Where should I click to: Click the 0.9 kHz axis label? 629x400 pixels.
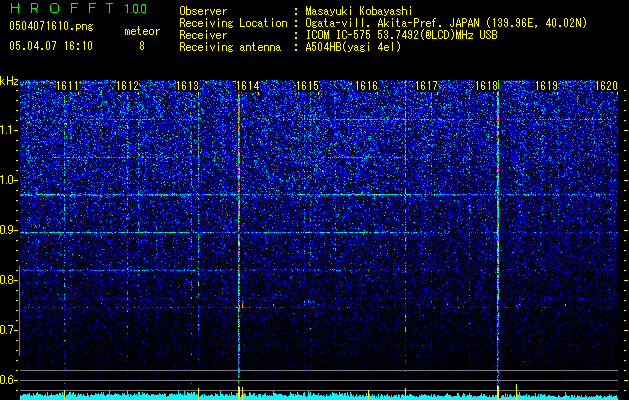(x=8, y=230)
